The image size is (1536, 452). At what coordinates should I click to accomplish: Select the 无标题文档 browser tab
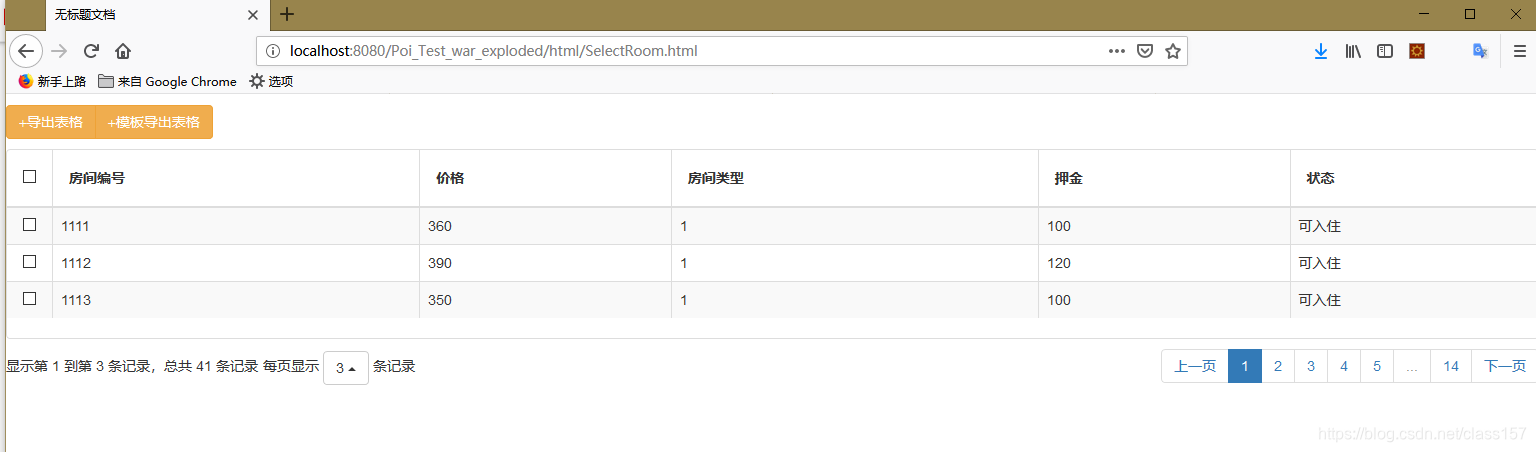coord(157,15)
